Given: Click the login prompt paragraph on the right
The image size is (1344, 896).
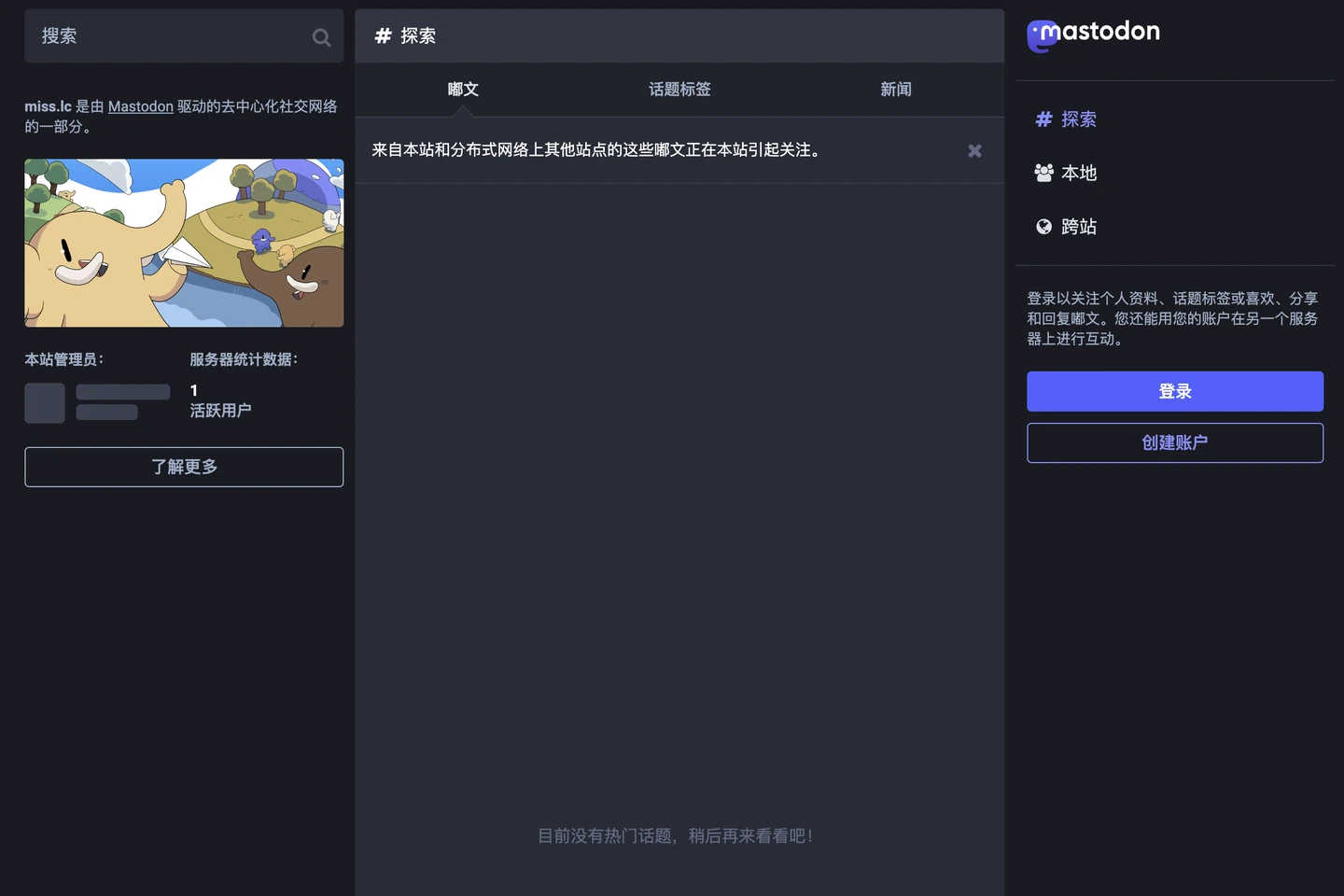Looking at the screenshot, I should pos(1173,318).
